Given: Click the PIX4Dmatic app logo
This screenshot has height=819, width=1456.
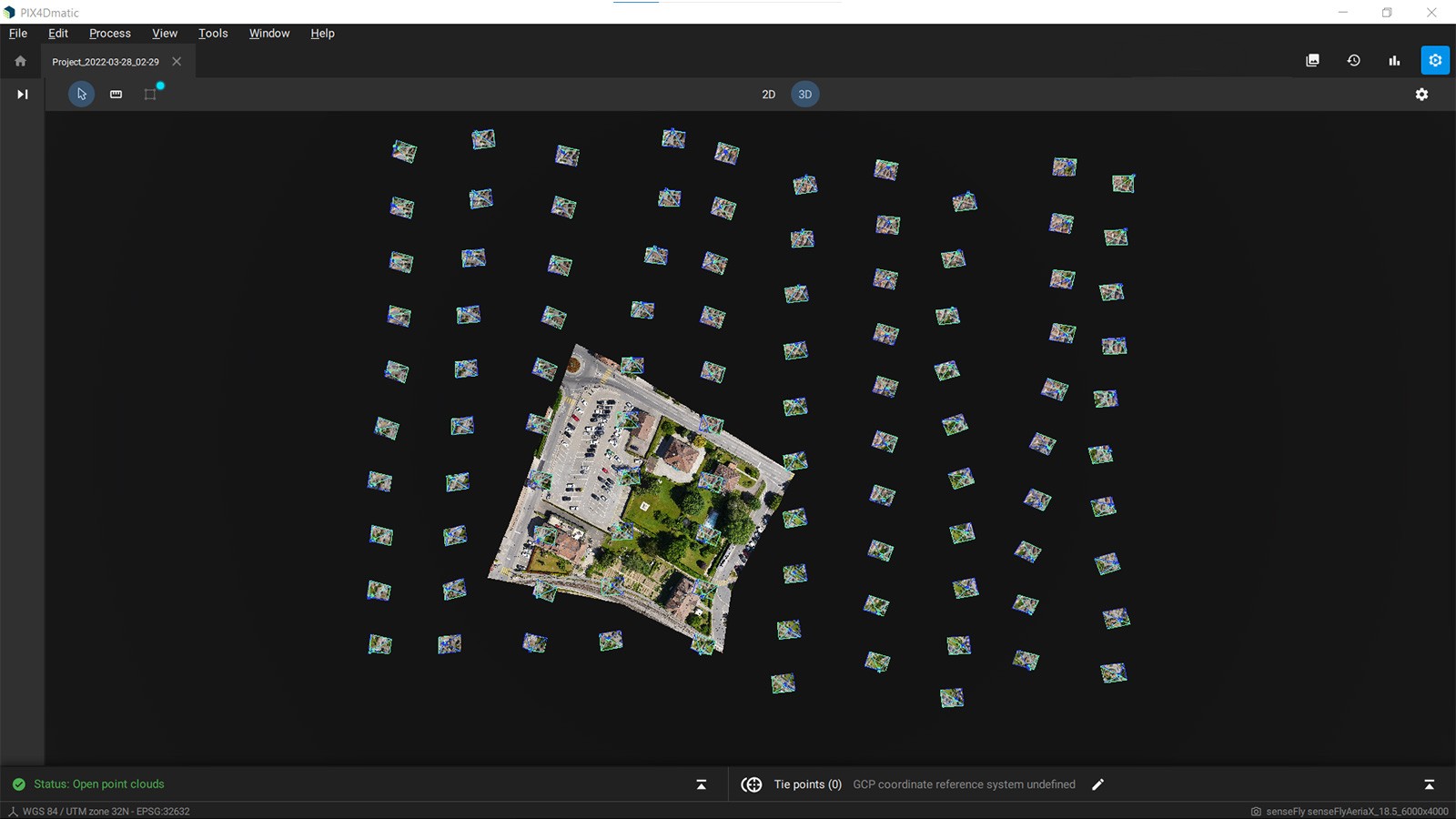Looking at the screenshot, I should (x=9, y=13).
